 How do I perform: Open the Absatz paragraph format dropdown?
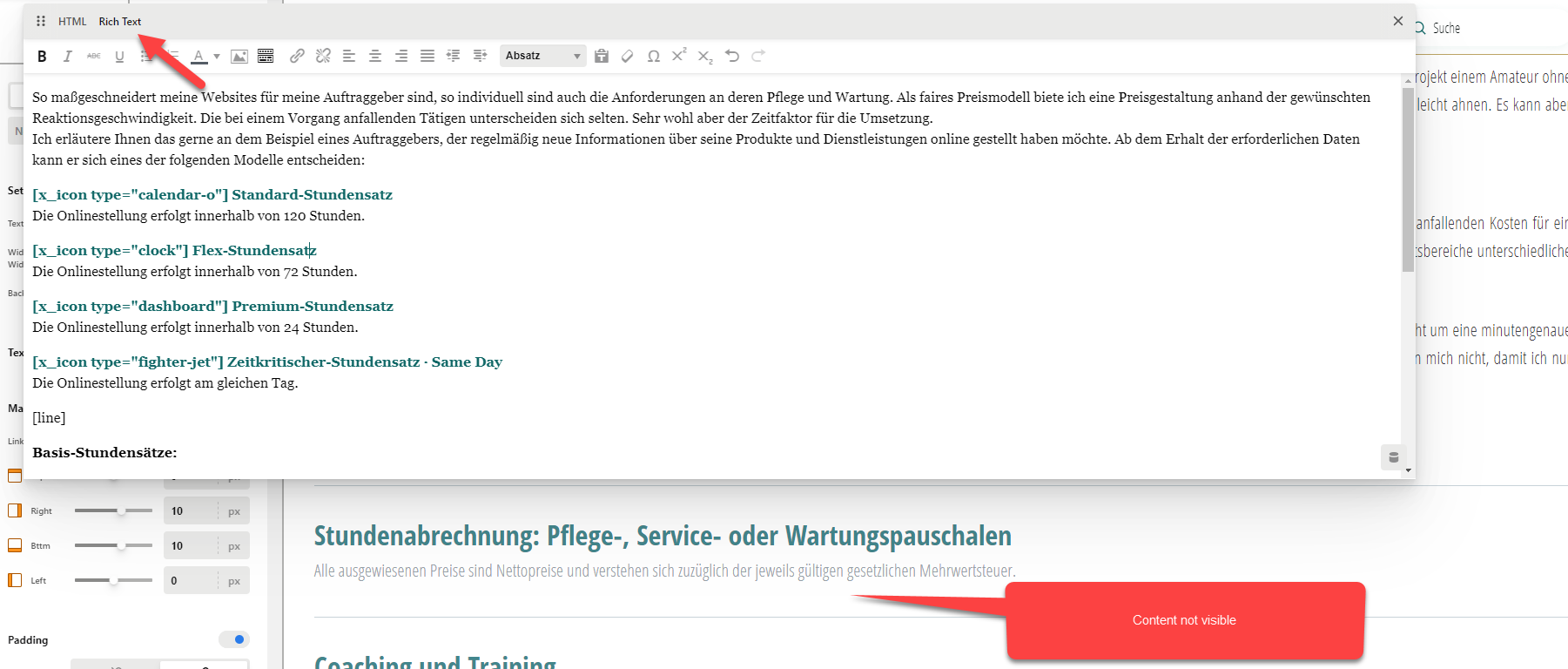pyautogui.click(x=542, y=56)
